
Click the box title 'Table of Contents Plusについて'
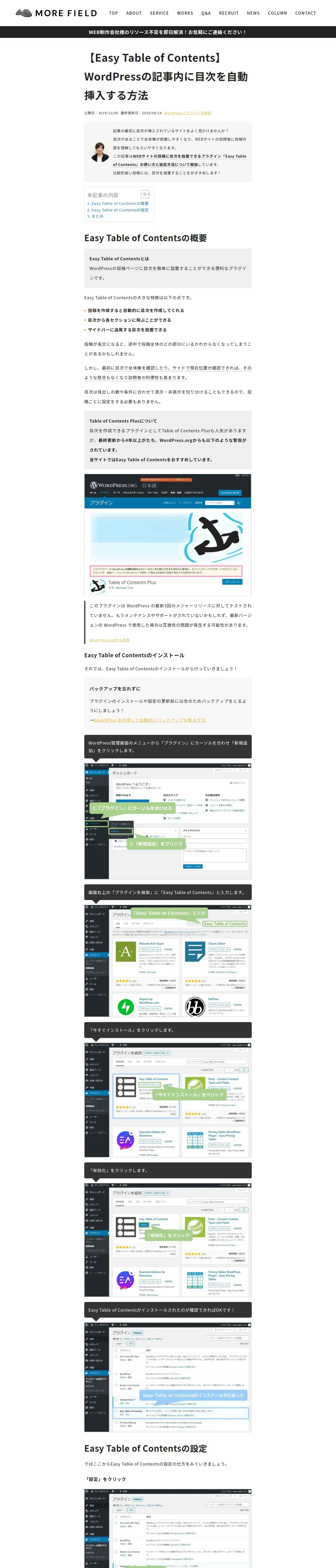[123, 420]
